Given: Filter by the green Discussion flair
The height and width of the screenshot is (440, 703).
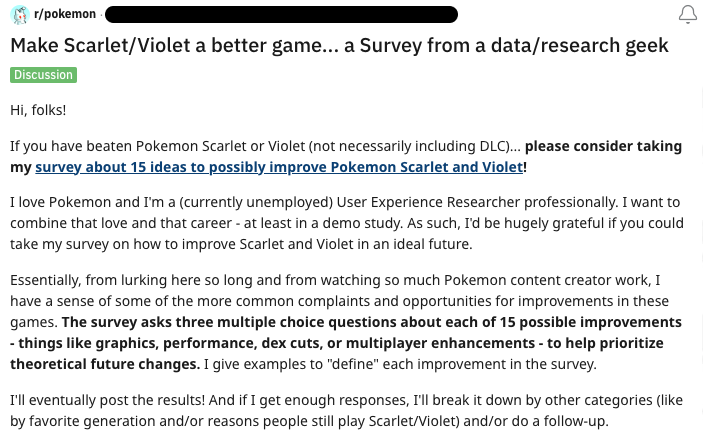Looking at the screenshot, I should 43,75.
